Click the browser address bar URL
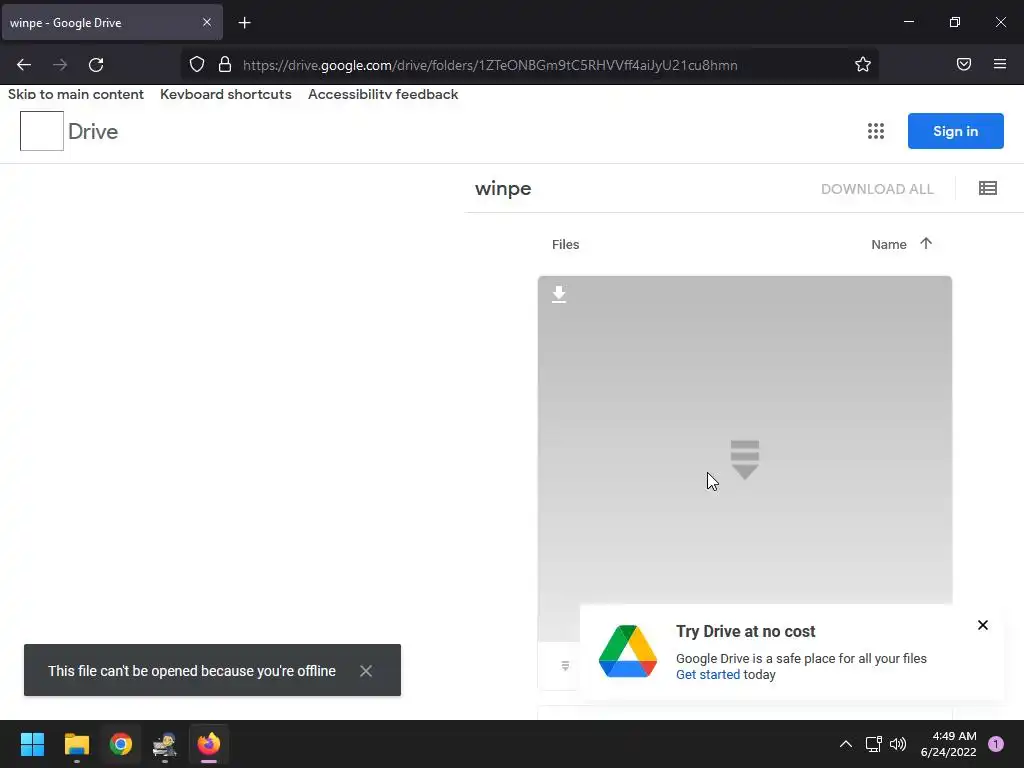This screenshot has height=768, width=1024. pos(490,65)
